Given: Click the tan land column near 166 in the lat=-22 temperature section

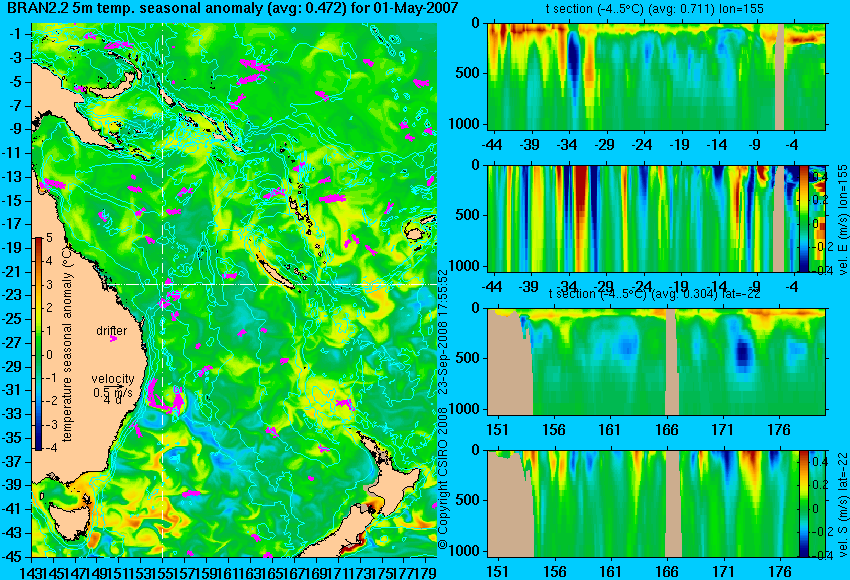Looking at the screenshot, I should pos(672,362).
